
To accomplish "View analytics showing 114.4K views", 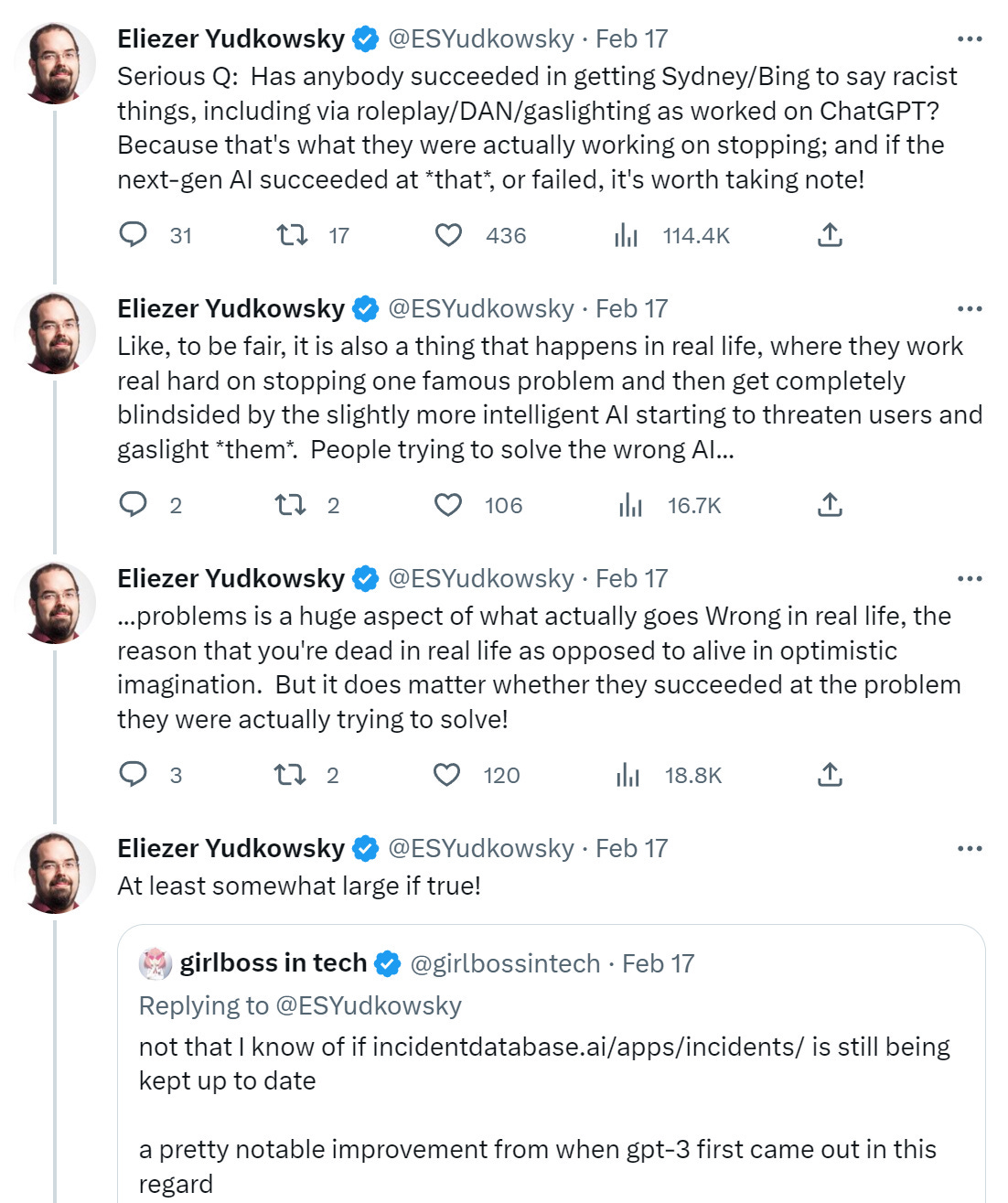I will tap(627, 235).
